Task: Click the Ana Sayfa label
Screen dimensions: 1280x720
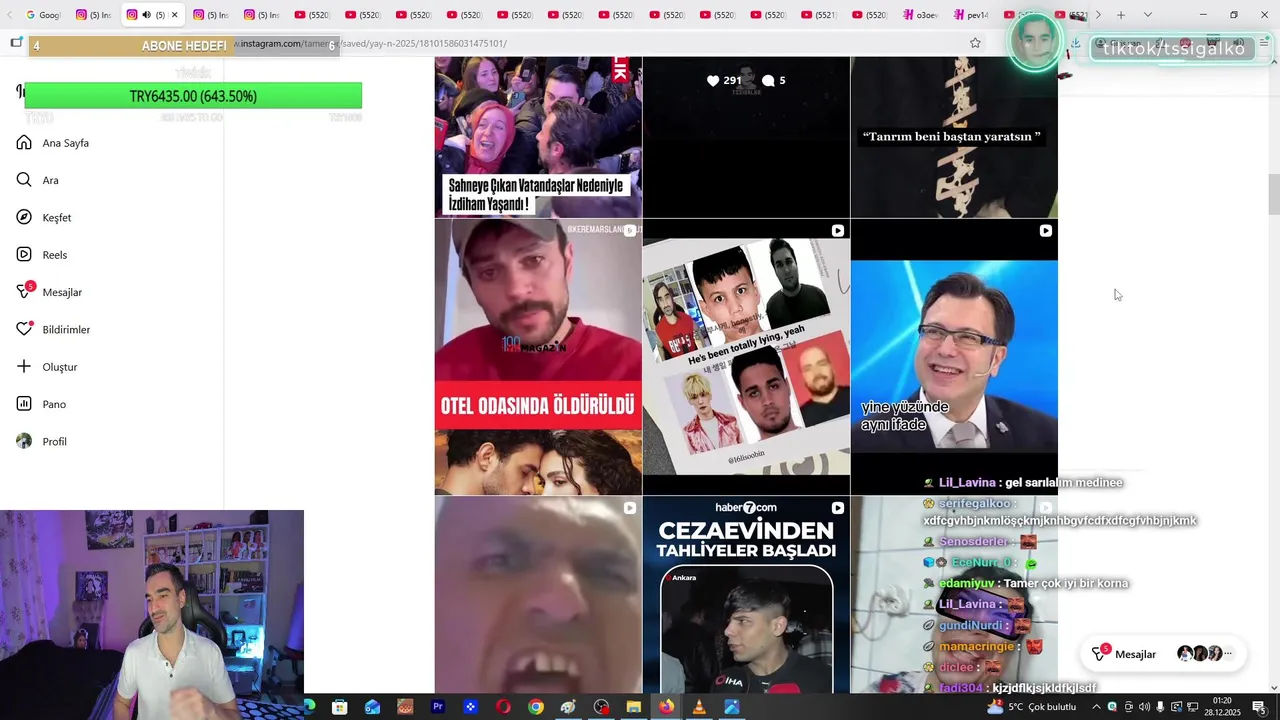Action: pyautogui.click(x=66, y=143)
